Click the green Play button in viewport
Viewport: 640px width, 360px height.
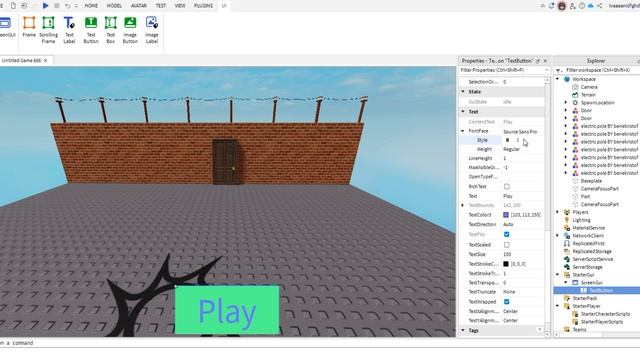pos(227,310)
